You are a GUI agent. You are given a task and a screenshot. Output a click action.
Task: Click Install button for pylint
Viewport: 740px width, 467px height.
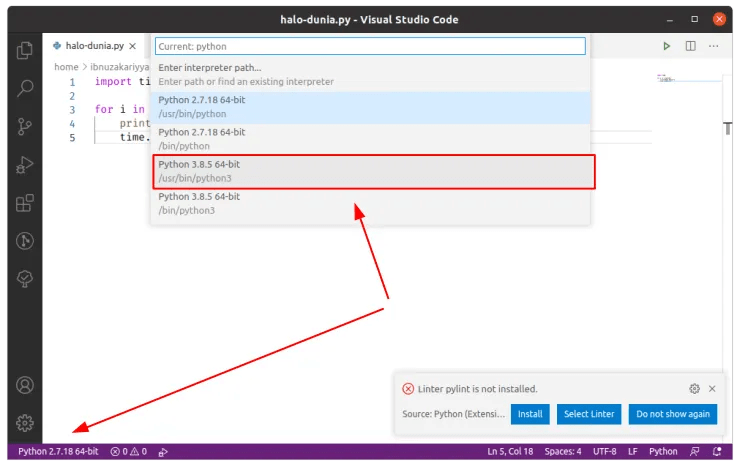click(x=530, y=414)
